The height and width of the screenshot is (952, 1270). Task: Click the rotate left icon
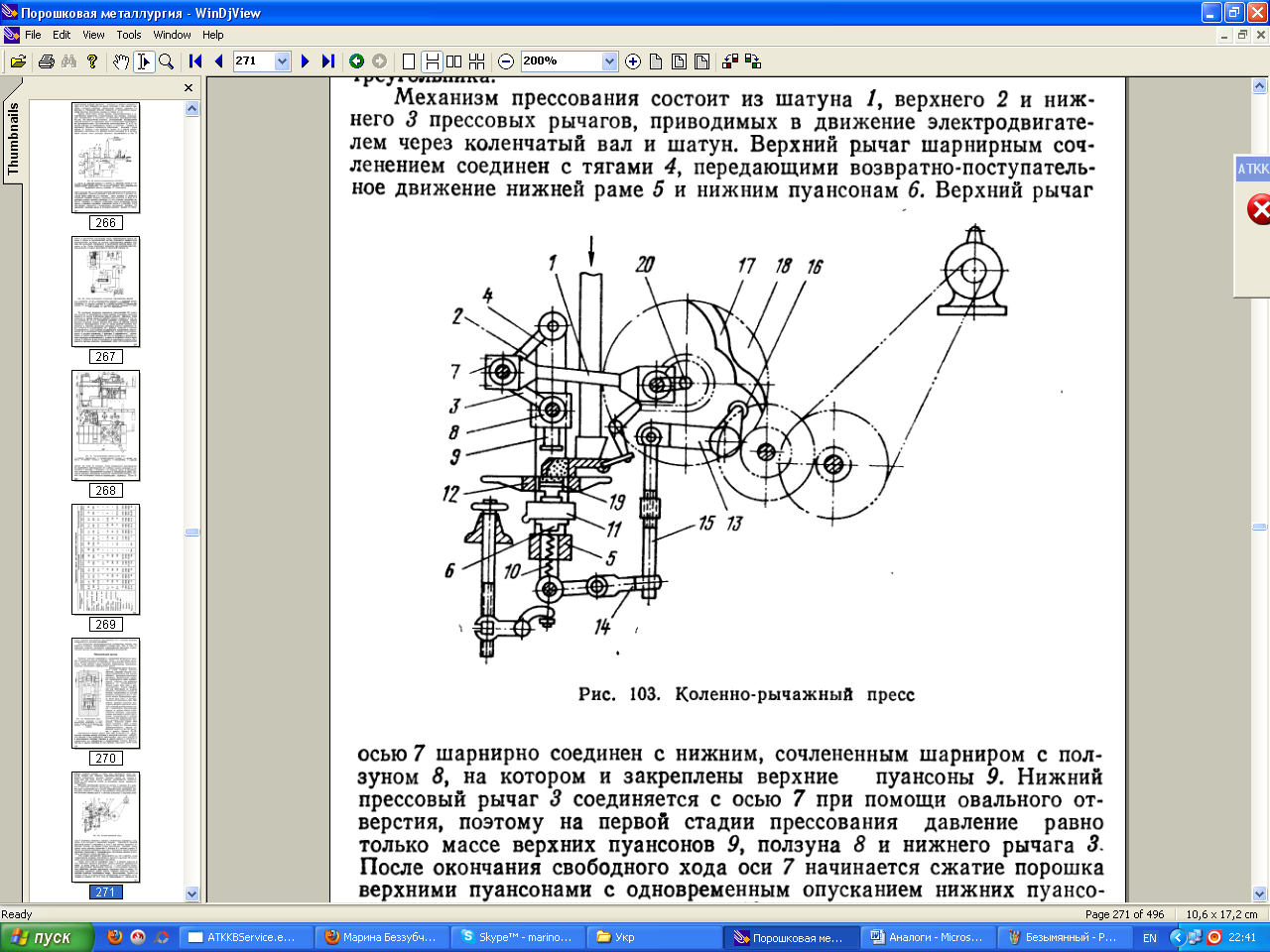730,61
